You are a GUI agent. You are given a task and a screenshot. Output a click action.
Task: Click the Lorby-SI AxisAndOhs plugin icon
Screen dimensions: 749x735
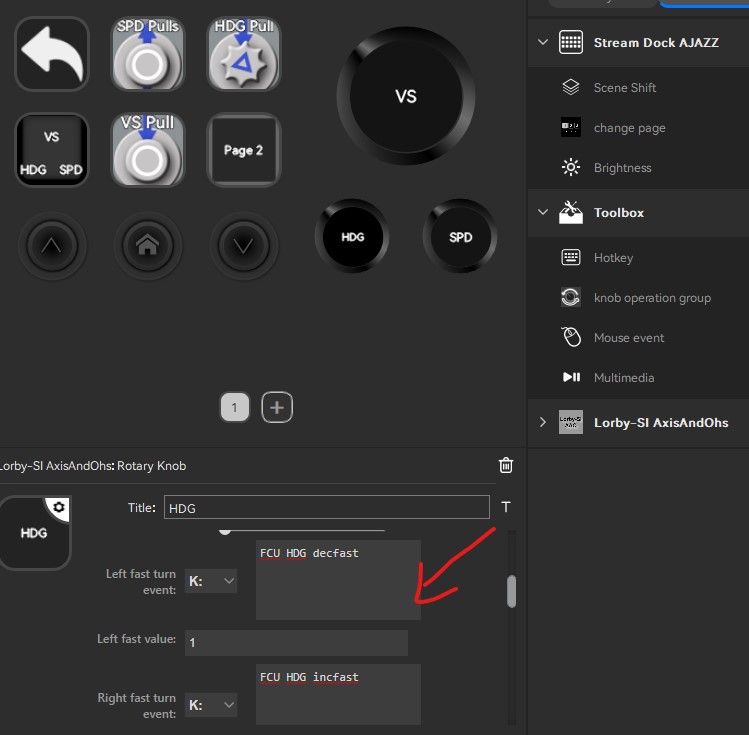pos(570,422)
